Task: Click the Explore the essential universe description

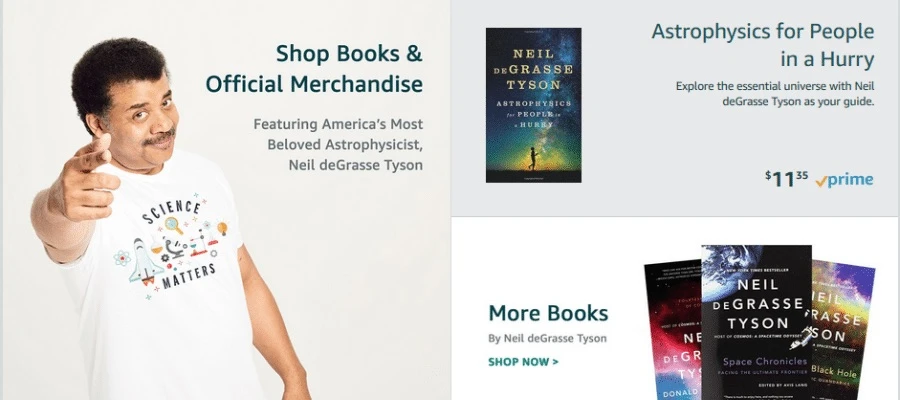Action: tap(775, 94)
